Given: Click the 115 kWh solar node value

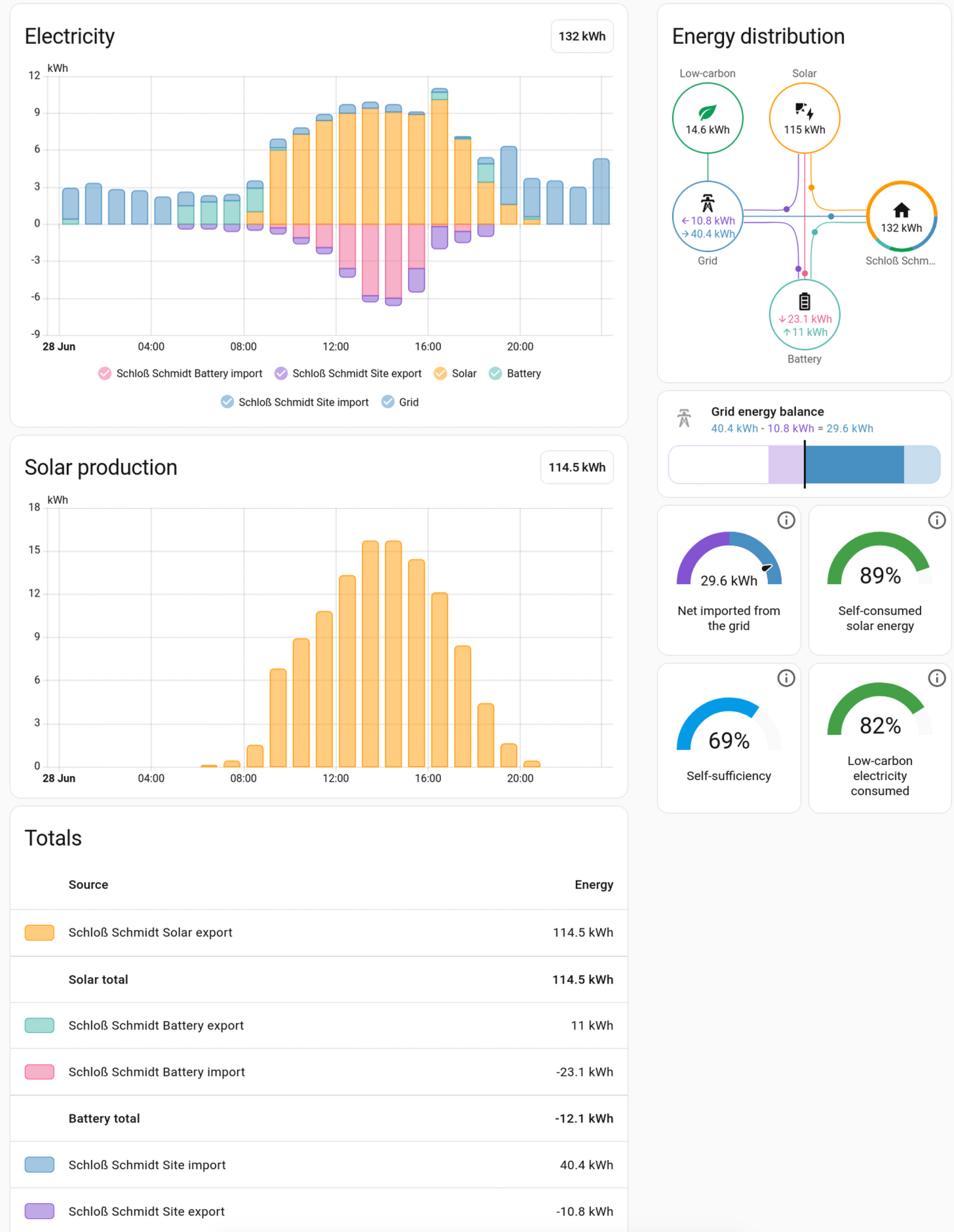Looking at the screenshot, I should [x=804, y=130].
